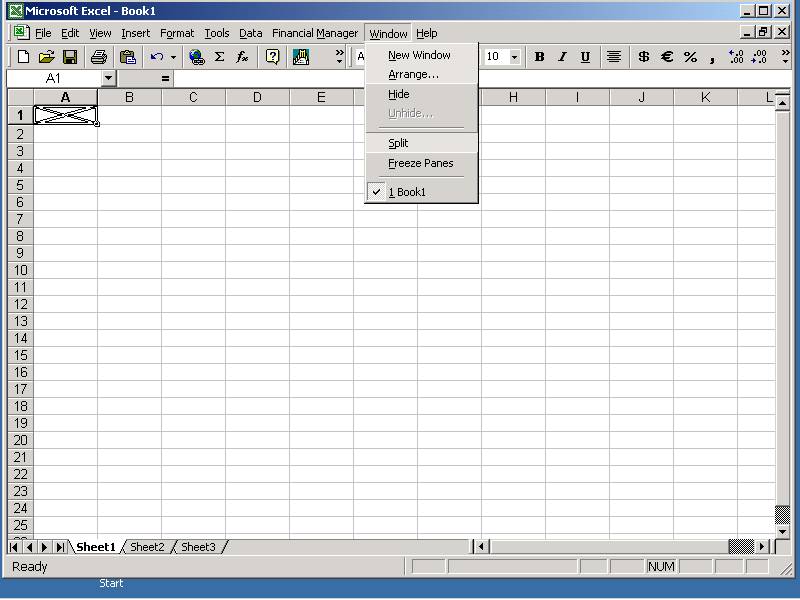Image resolution: width=800 pixels, height=600 pixels.
Task: Click the AutoSum sigma icon
Action: click(x=220, y=57)
